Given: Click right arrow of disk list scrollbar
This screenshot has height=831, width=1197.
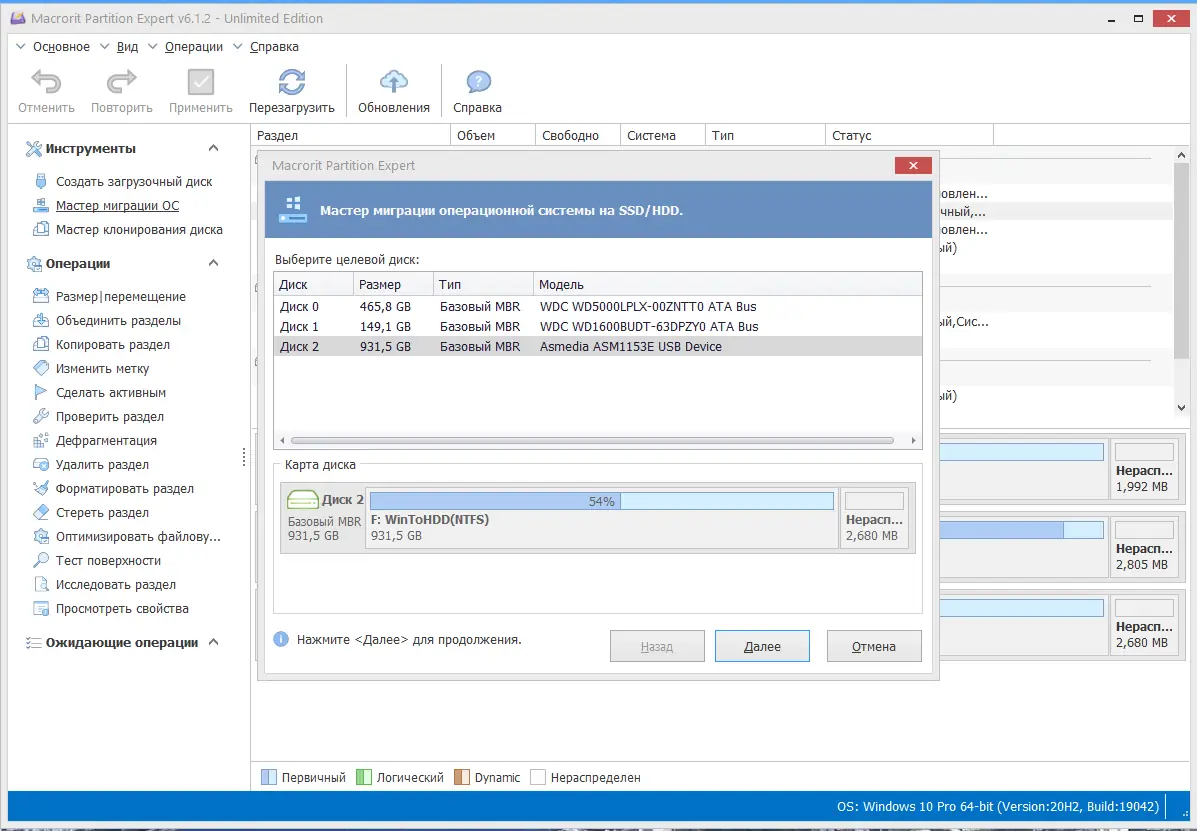Looking at the screenshot, I should click(913, 440).
